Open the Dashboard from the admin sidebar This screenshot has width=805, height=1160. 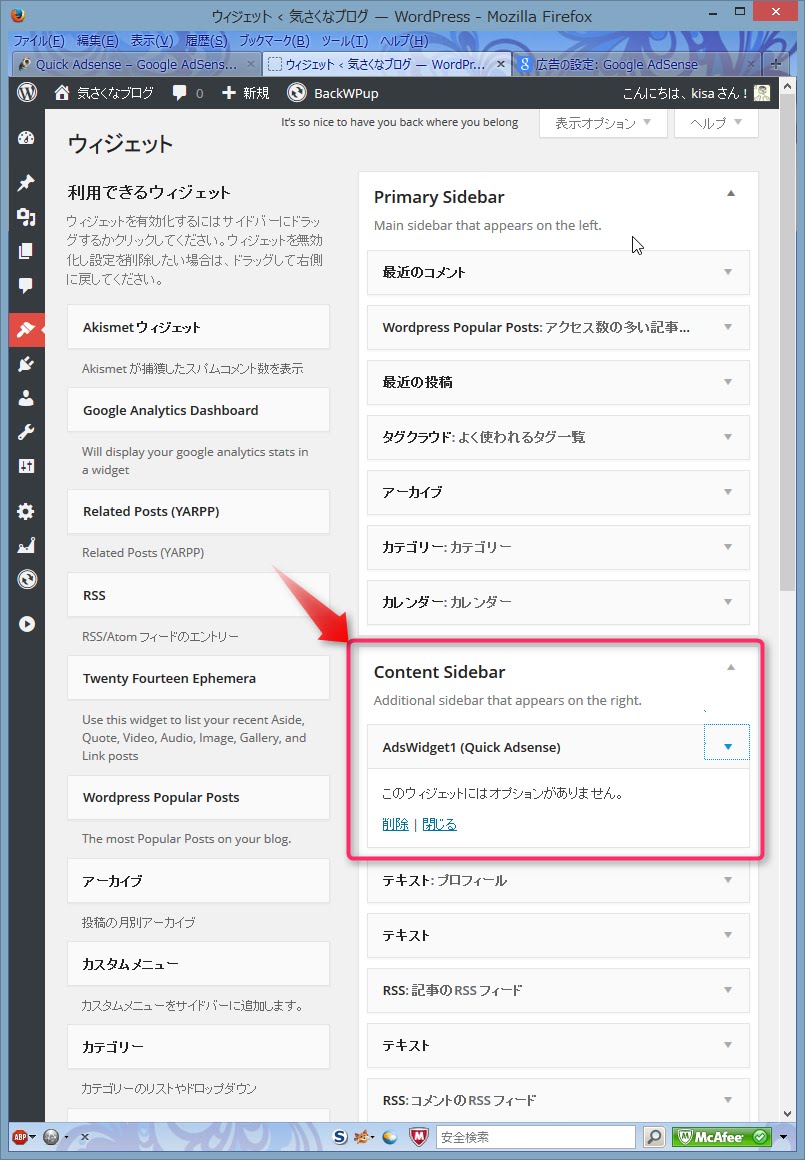click(x=26, y=138)
